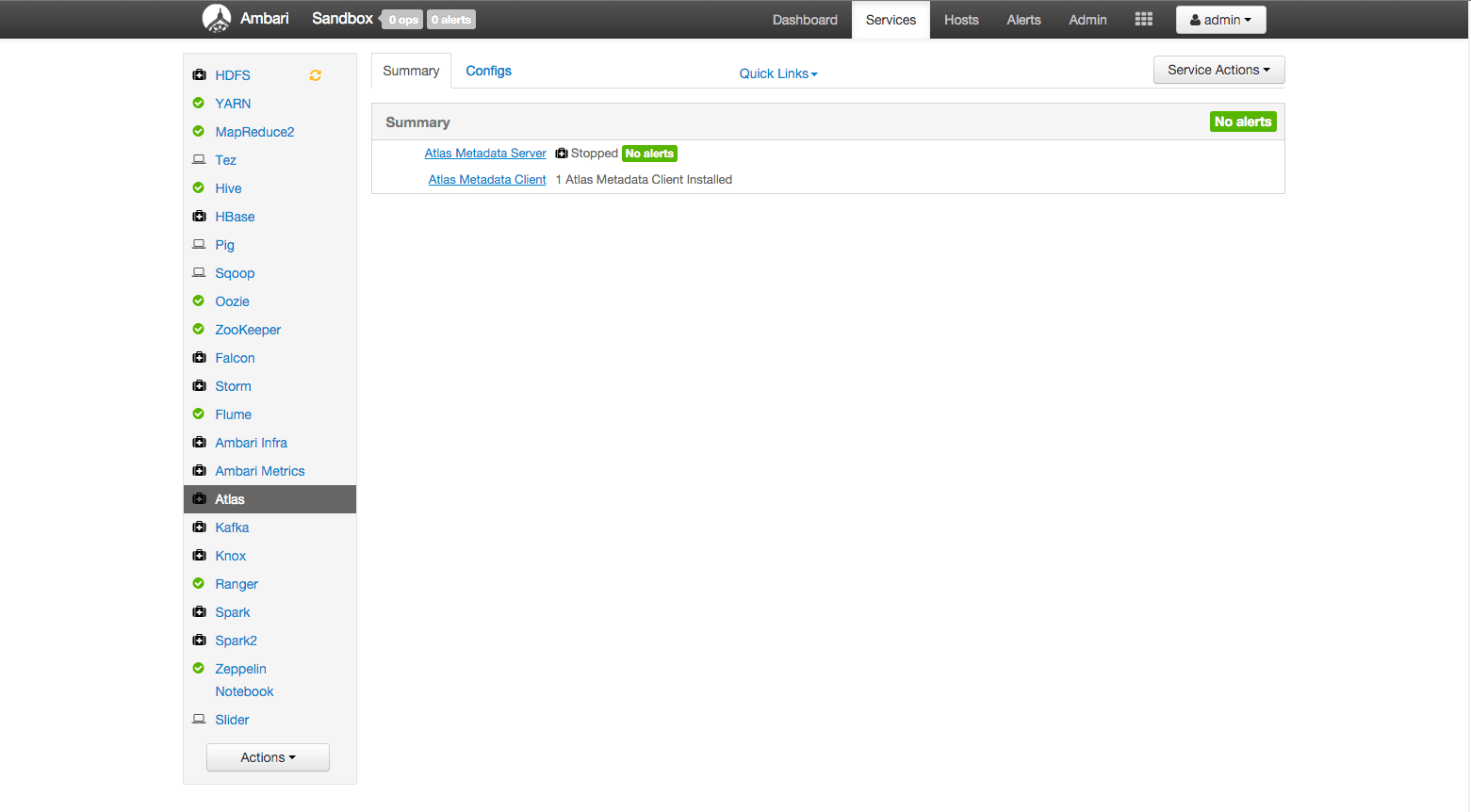Open the Admin menu in navbar
The width and height of the screenshot is (1471, 812).
click(x=1087, y=20)
